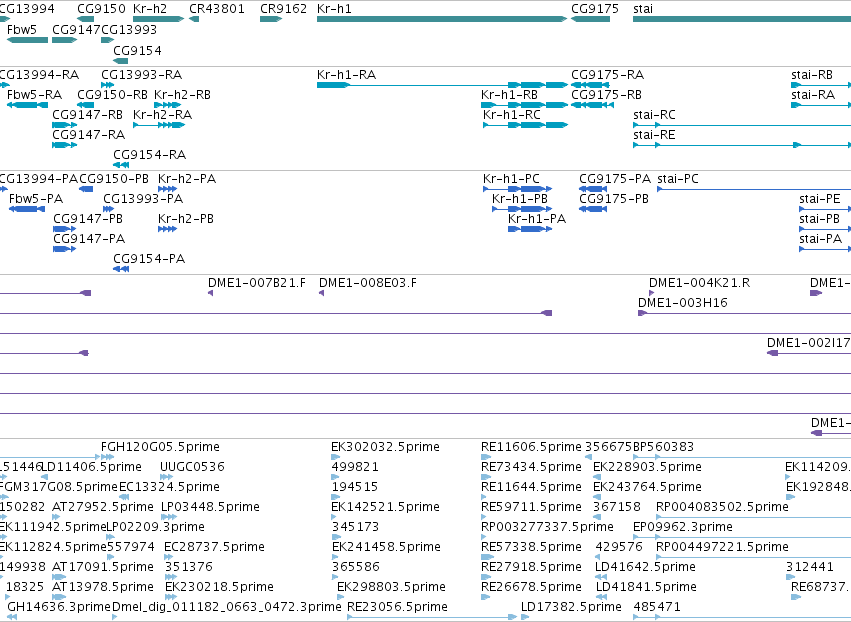The height and width of the screenshot is (622, 851).
Task: Click the Kr-h1-PA protein label
Action: point(537,219)
